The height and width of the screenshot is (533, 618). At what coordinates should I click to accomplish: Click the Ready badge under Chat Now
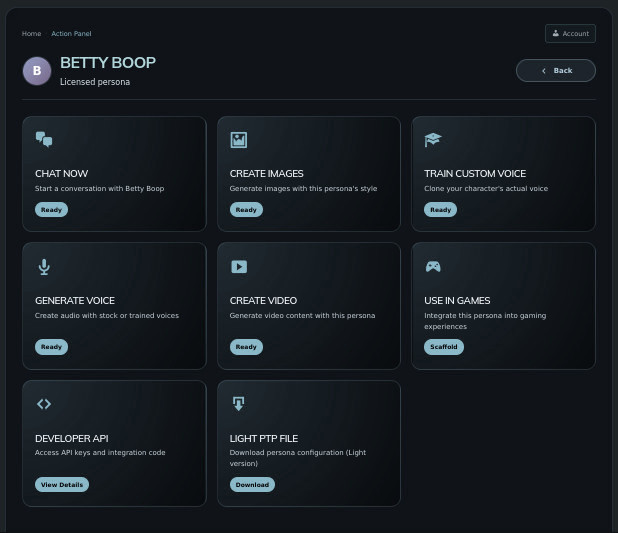click(x=51, y=210)
